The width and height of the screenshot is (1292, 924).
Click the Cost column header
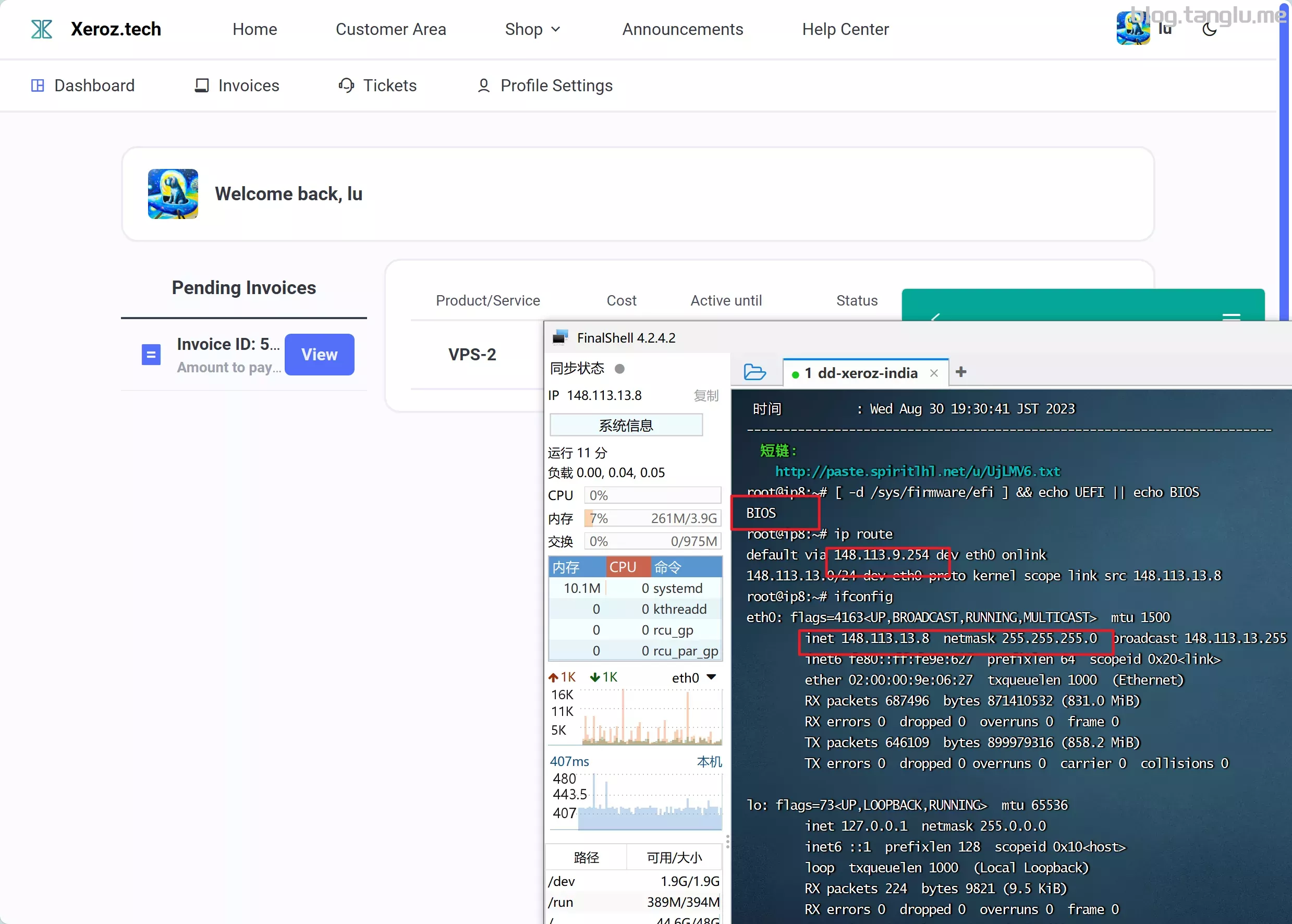(621, 300)
